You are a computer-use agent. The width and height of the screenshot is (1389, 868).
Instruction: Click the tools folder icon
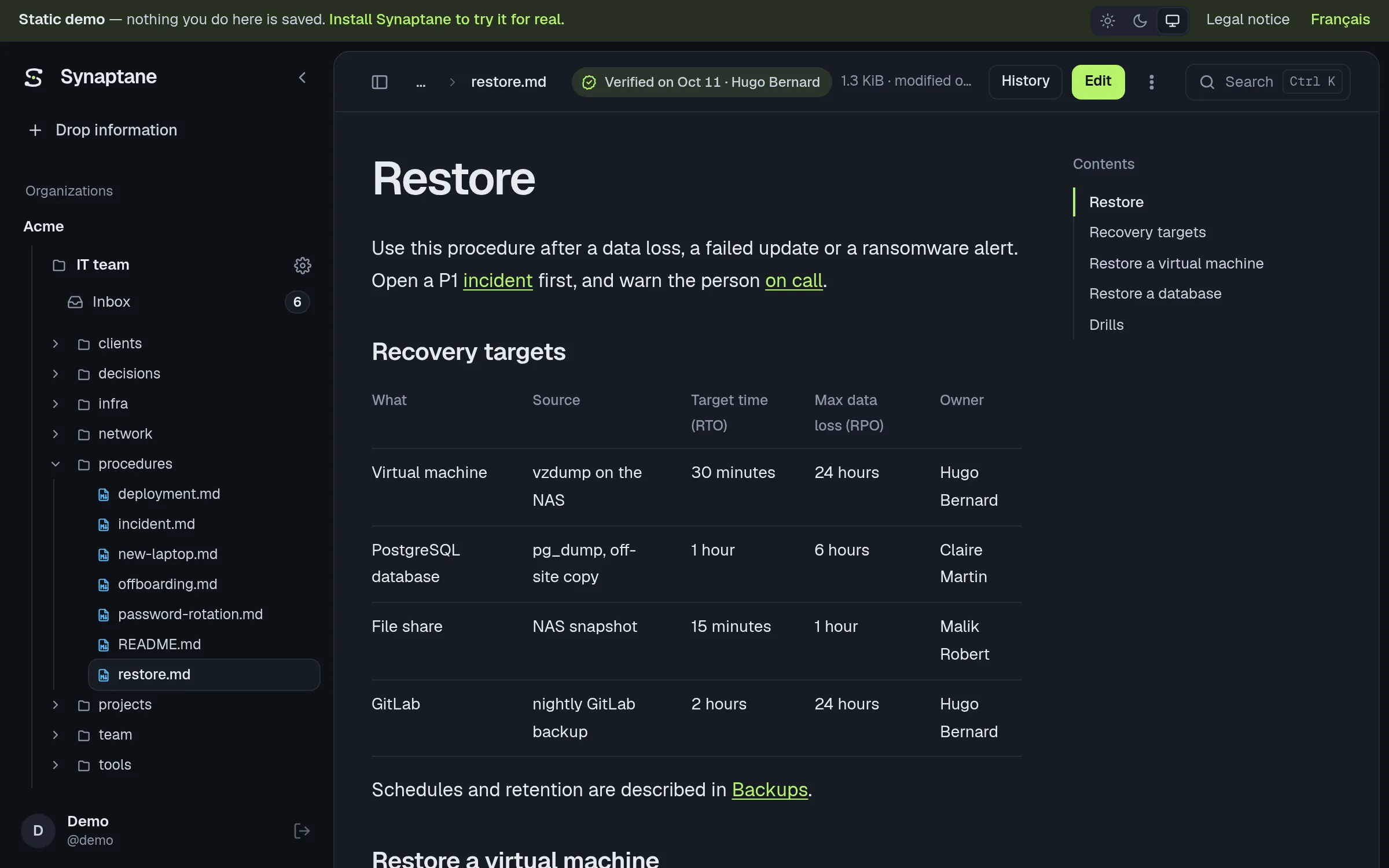click(84, 765)
